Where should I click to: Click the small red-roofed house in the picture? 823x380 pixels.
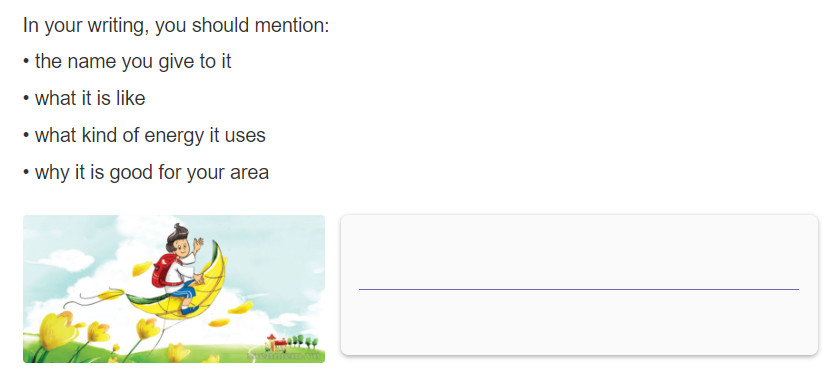(x=276, y=343)
